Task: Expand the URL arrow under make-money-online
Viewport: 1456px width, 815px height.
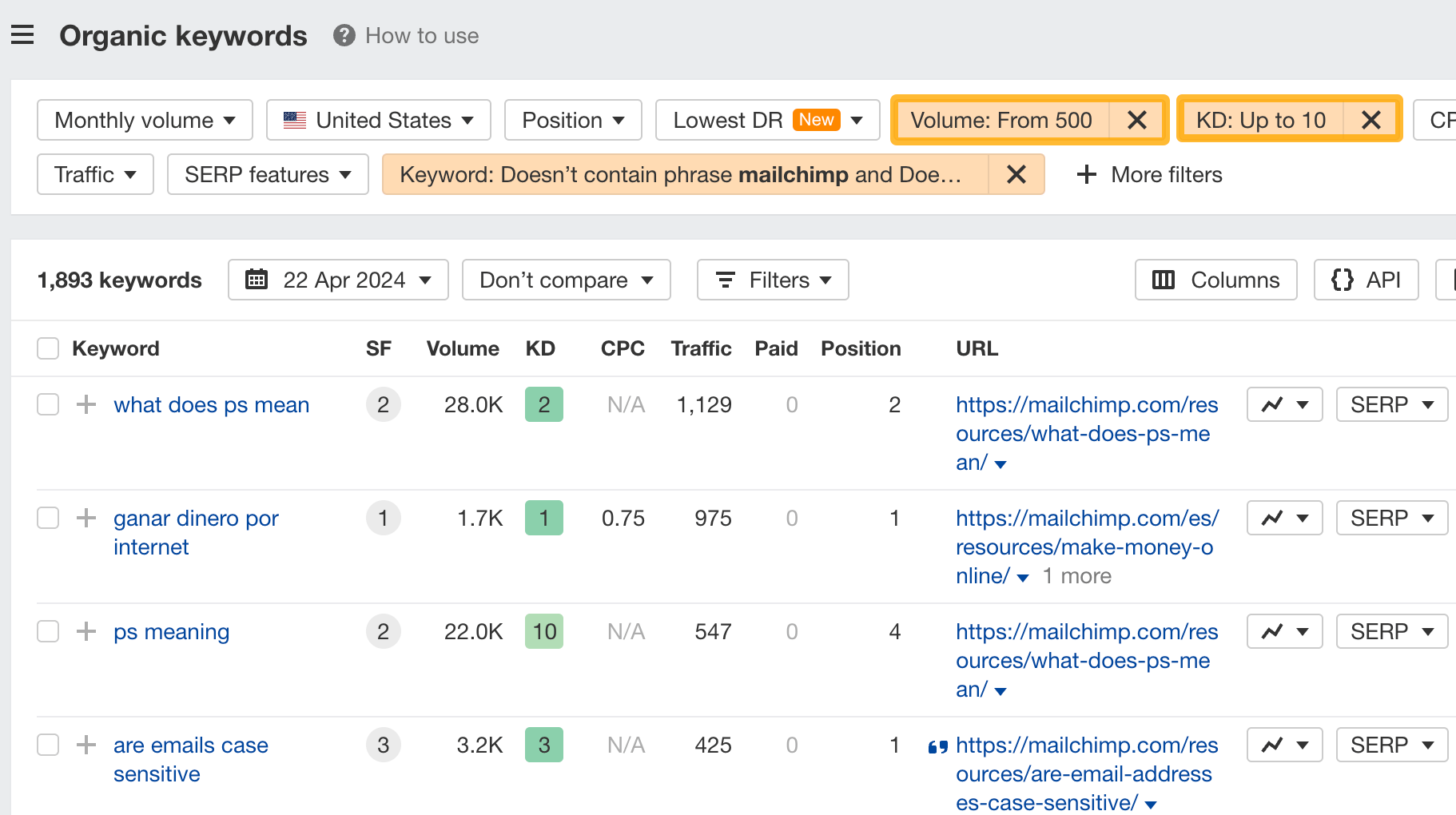Action: click(1022, 577)
